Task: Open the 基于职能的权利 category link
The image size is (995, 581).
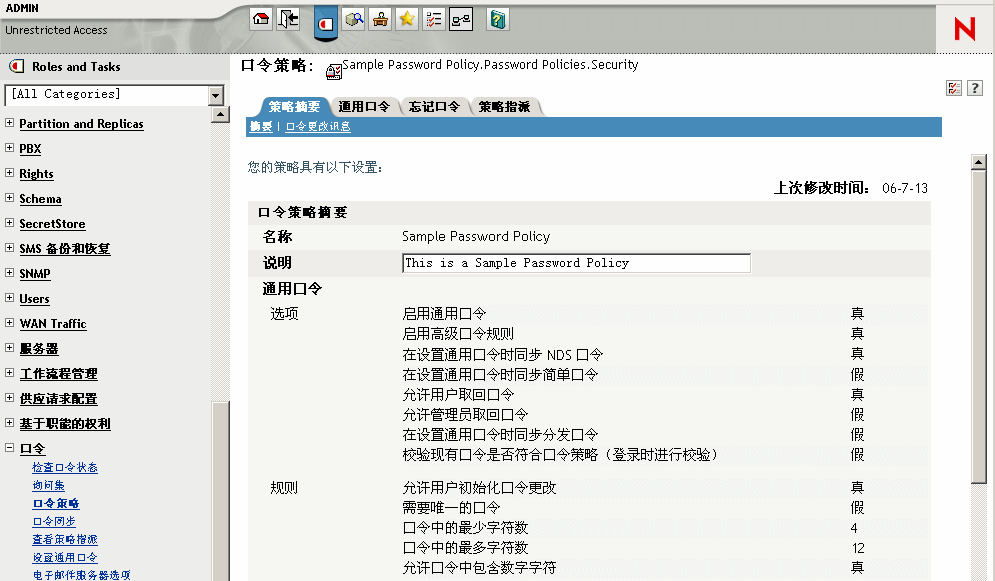Action: [65, 424]
